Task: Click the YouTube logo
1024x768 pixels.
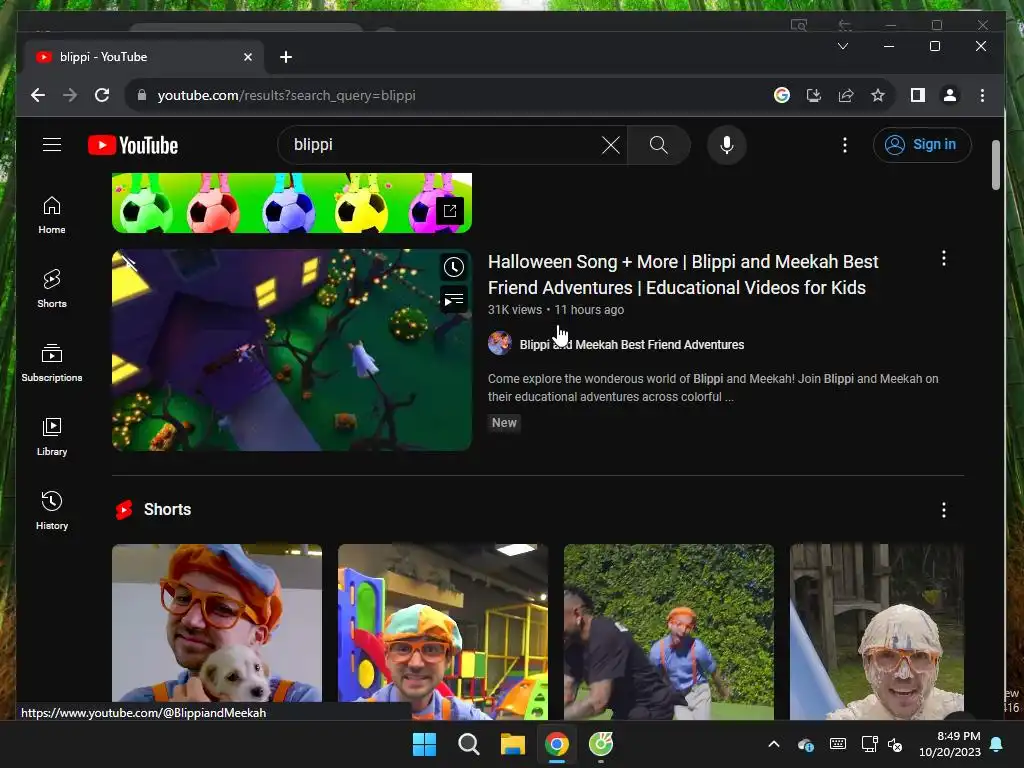Action: click(133, 145)
